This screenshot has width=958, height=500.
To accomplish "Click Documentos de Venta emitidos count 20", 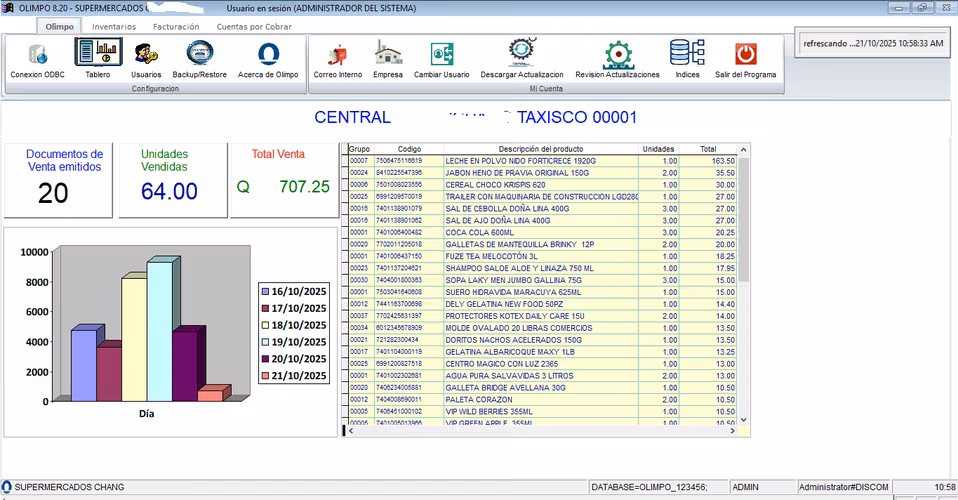I will coord(53,193).
